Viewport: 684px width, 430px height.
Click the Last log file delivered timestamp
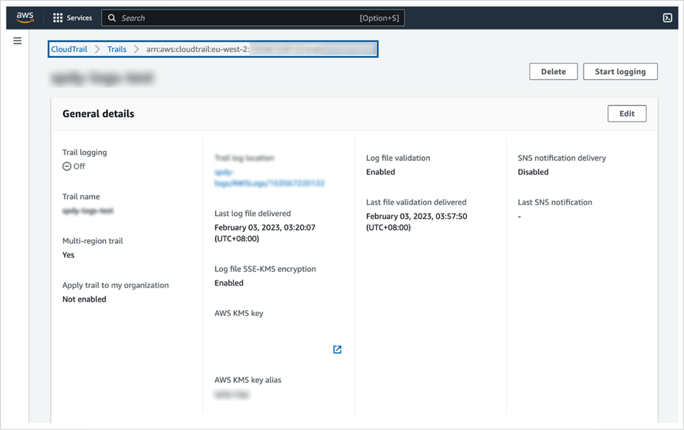[265, 233]
